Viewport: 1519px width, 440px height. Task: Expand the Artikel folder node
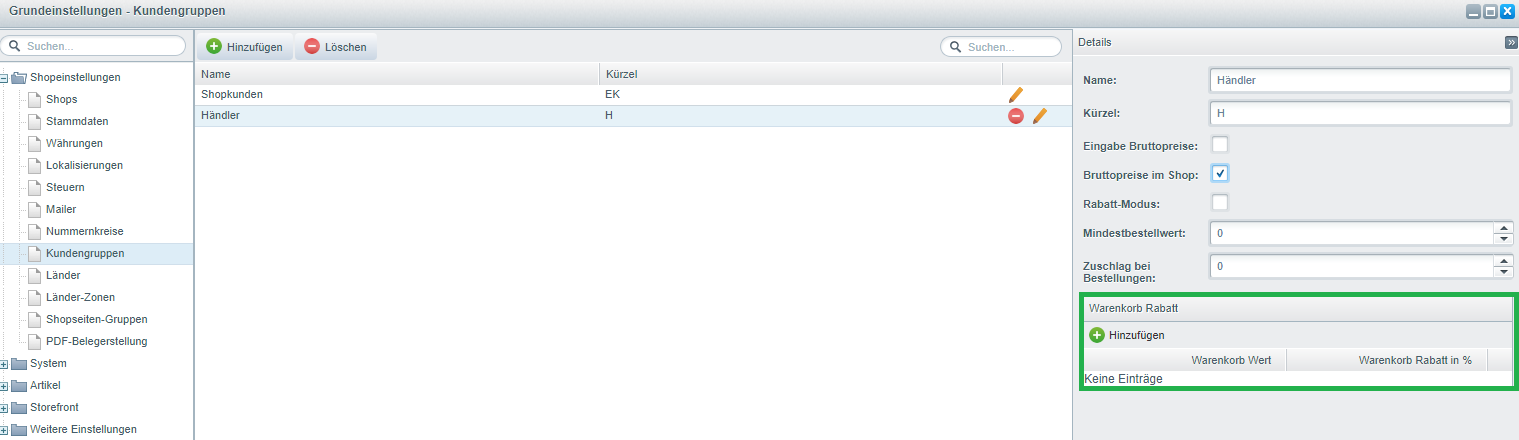5,386
